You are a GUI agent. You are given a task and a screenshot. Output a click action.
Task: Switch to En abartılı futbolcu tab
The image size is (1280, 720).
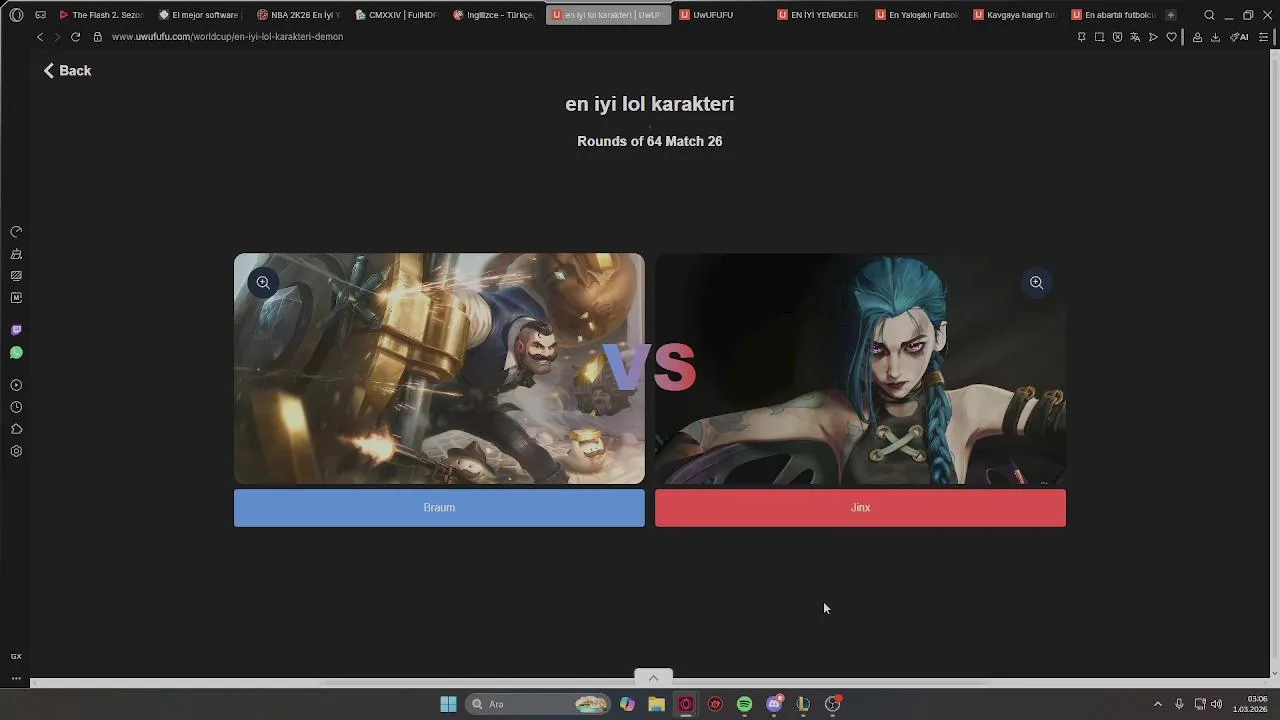click(x=1112, y=15)
